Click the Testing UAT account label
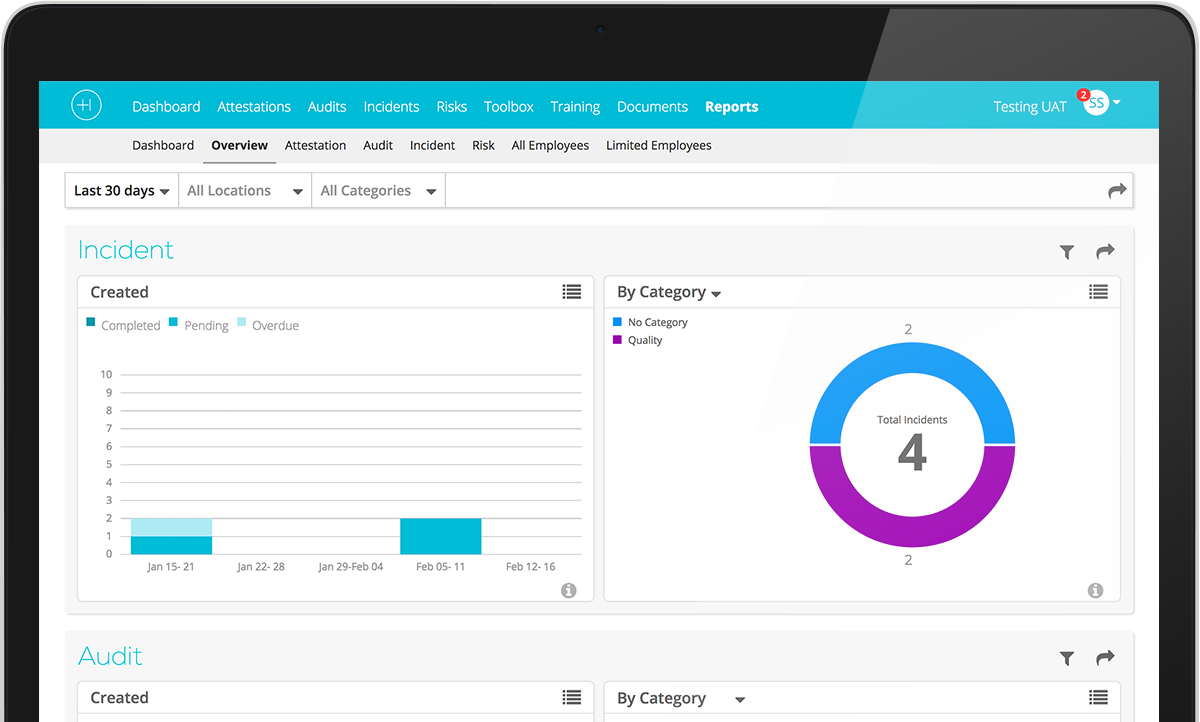Viewport: 1200px width, 722px height. (x=1029, y=107)
